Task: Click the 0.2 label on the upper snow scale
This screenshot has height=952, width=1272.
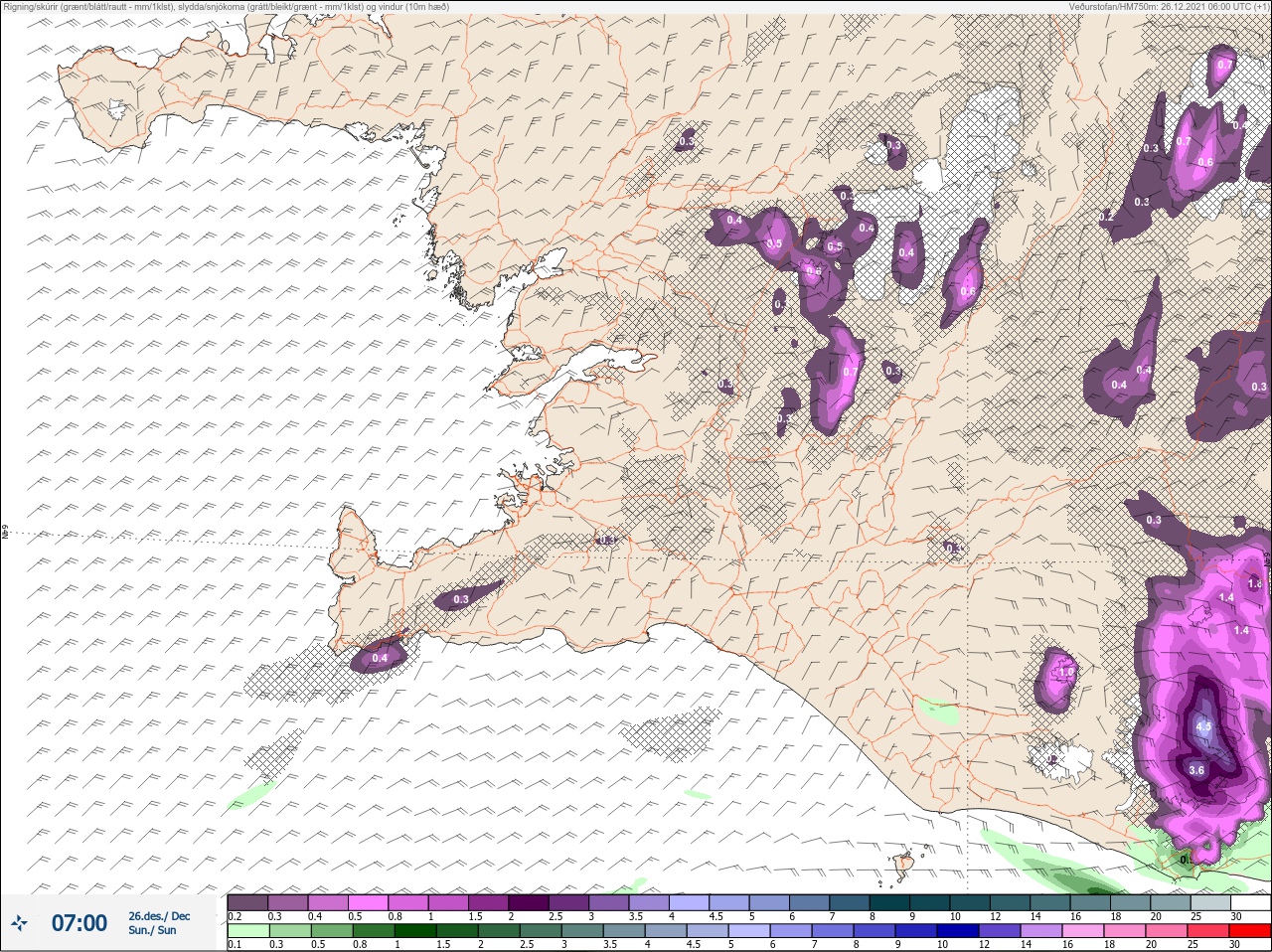Action: coord(235,916)
